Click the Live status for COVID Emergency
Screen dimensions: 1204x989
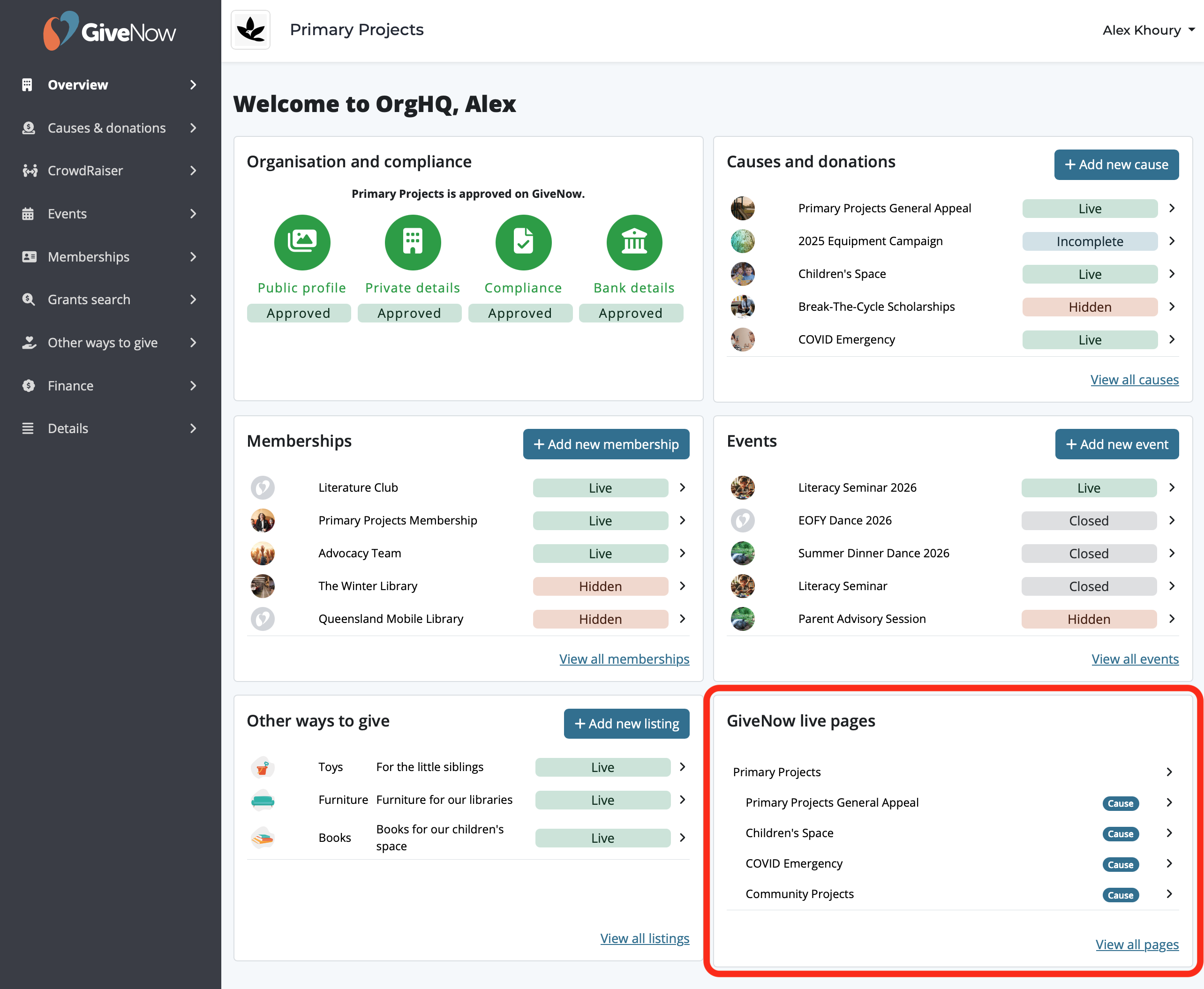(x=1090, y=340)
